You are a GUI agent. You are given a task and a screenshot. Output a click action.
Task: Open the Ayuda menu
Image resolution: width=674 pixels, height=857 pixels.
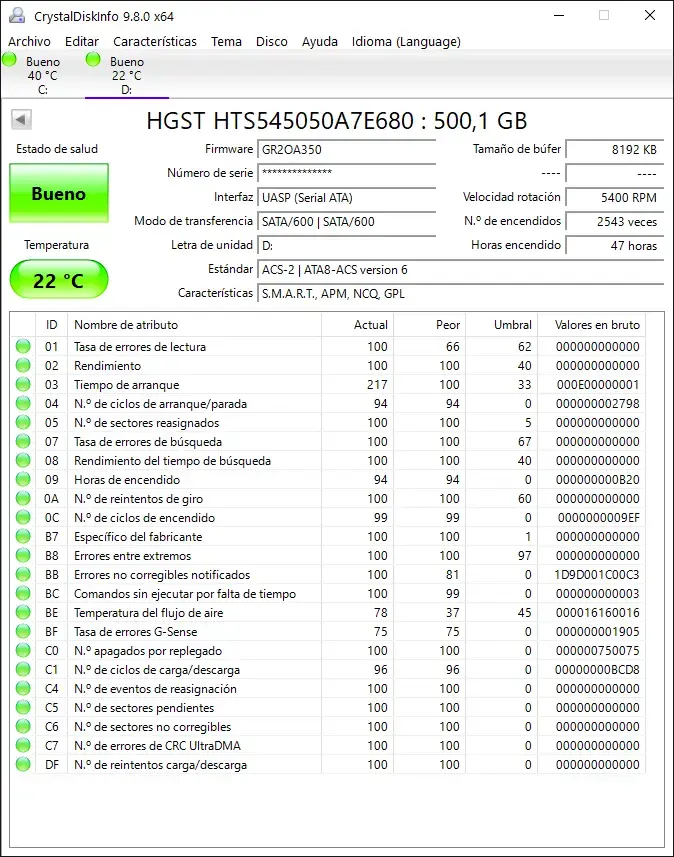click(x=320, y=42)
